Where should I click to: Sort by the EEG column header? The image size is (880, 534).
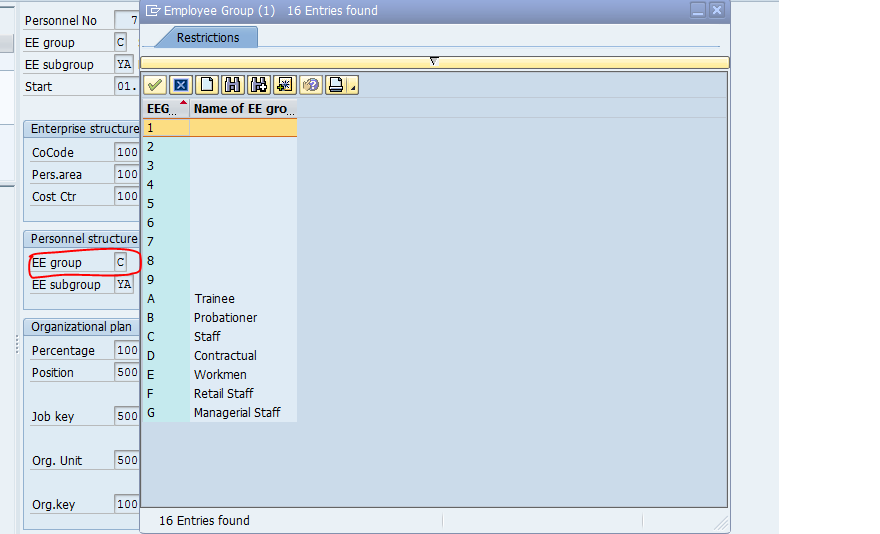click(165, 108)
